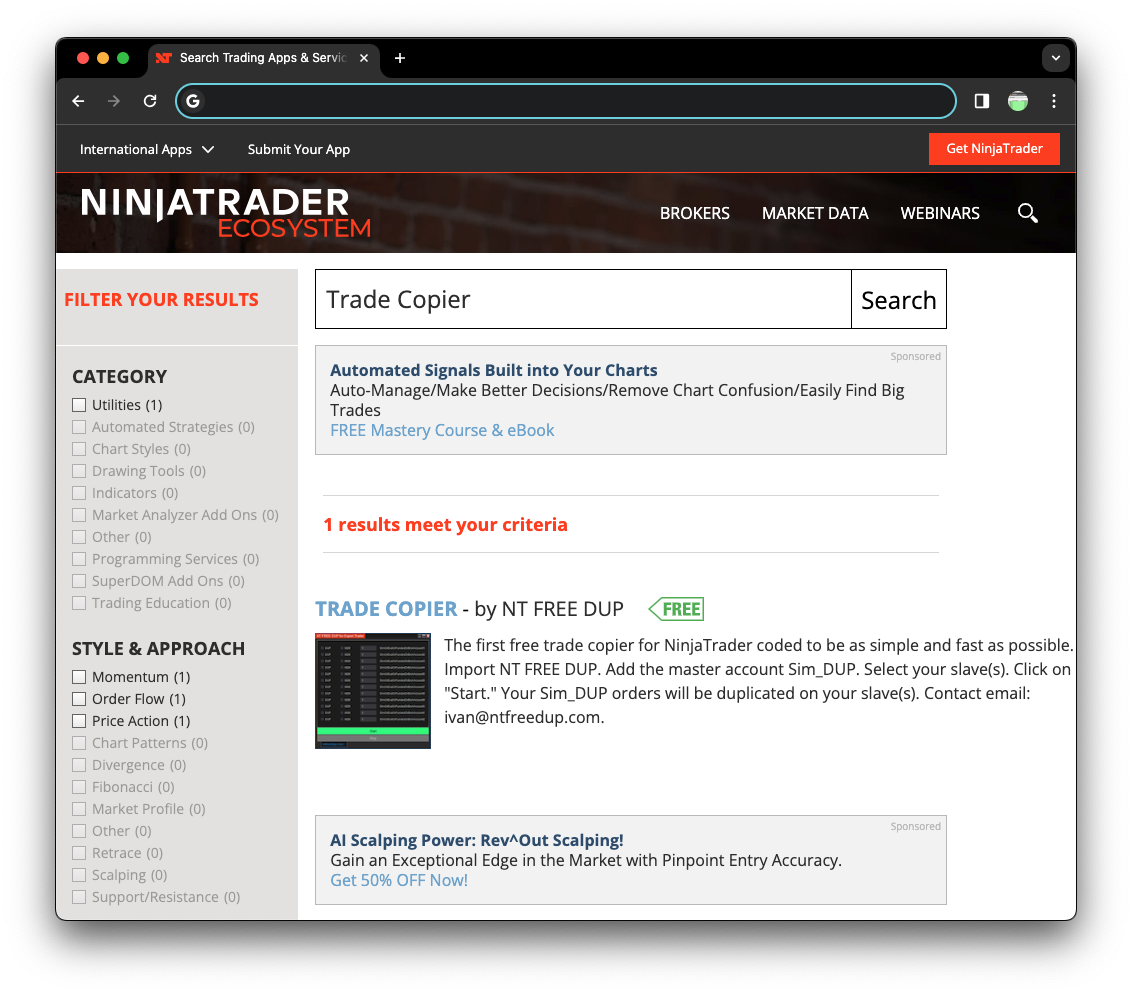Go back to the previous page

pos(79,101)
